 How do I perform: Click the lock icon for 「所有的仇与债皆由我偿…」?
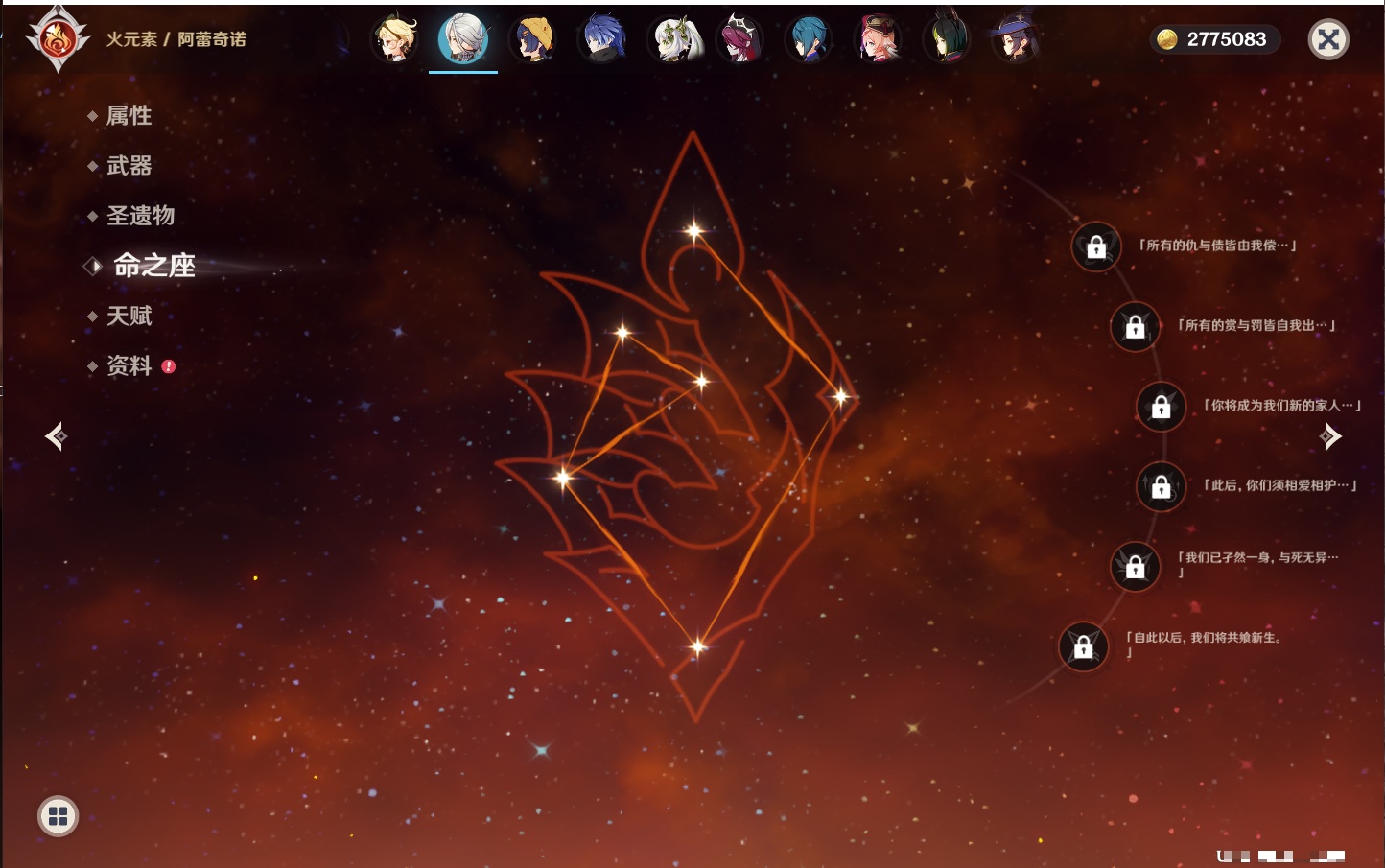coord(1096,247)
